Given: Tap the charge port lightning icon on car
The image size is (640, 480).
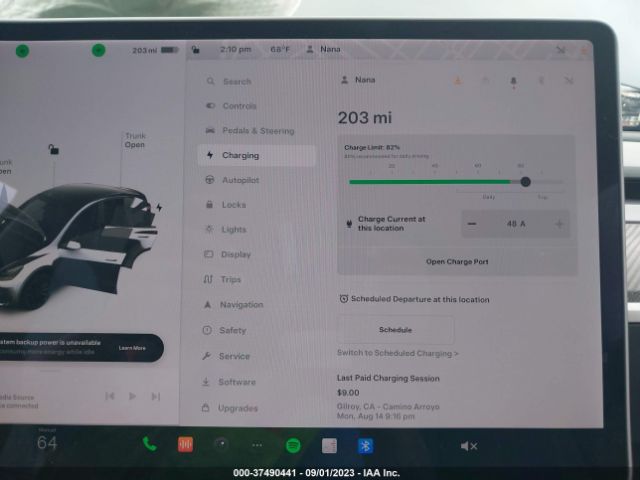Looking at the screenshot, I should (x=159, y=207).
